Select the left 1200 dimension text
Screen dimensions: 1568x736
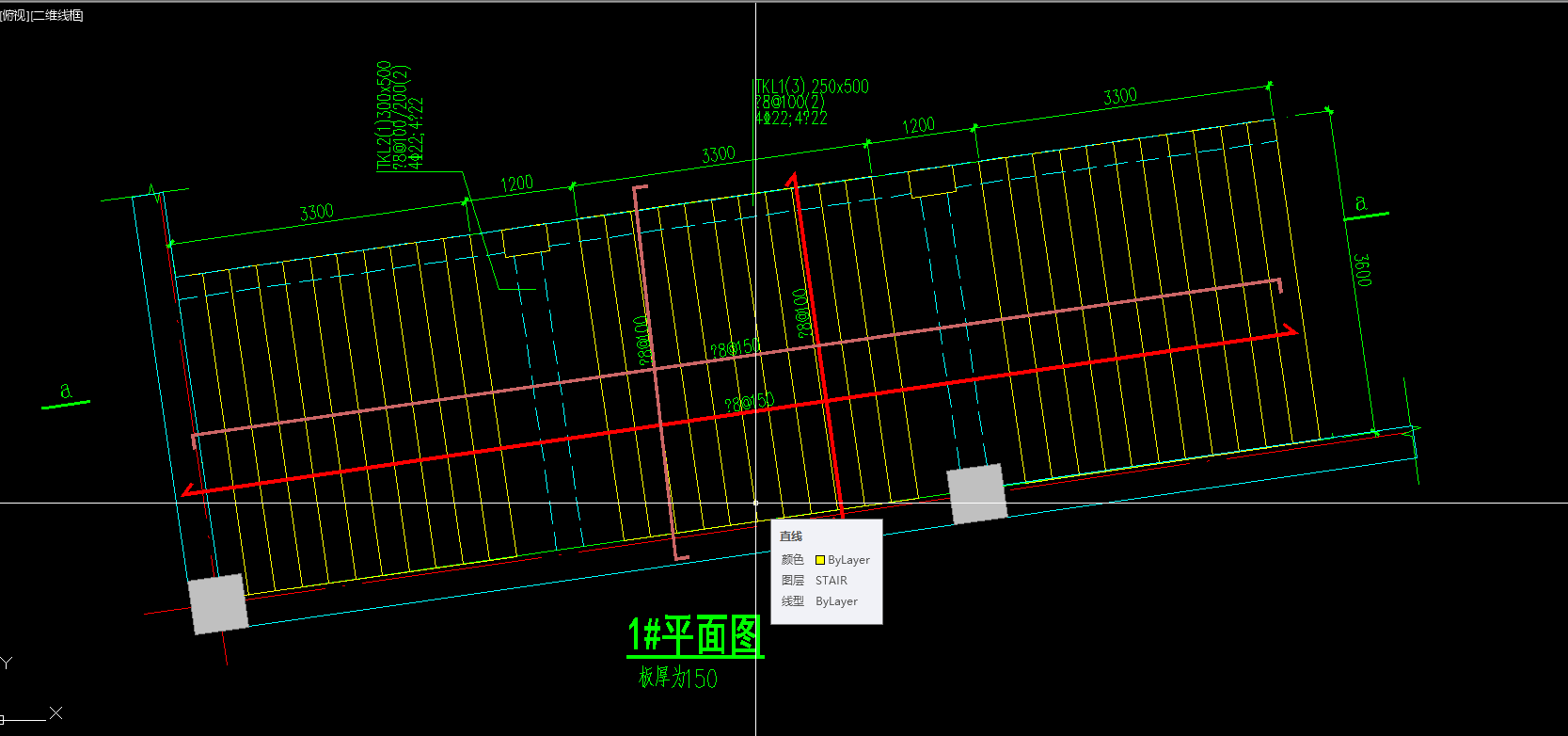[x=516, y=184]
